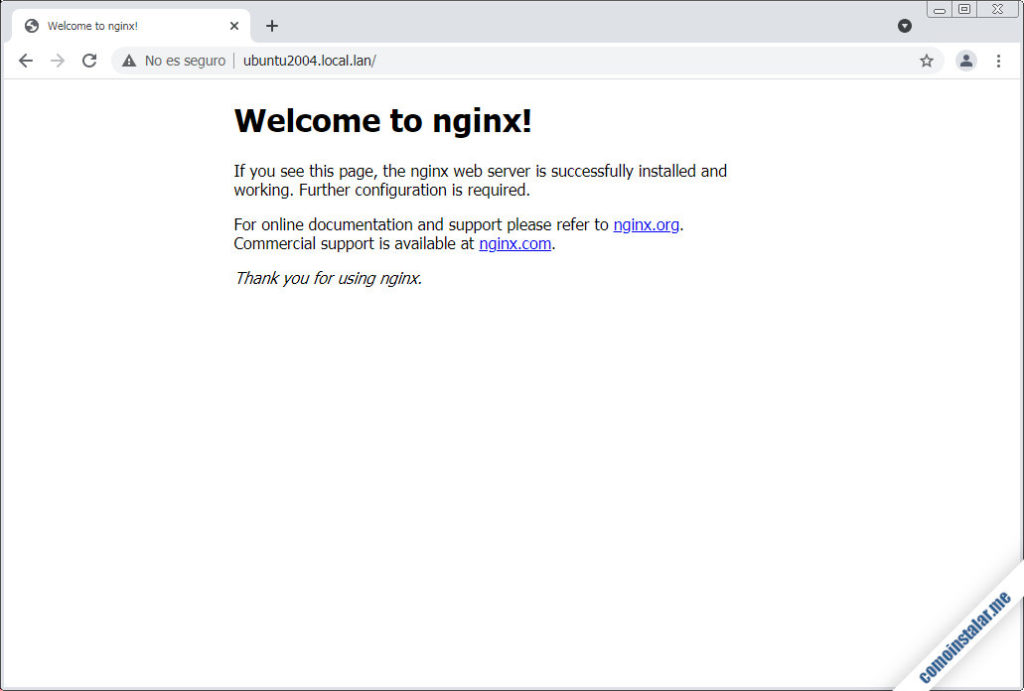
Task: Open the browser profile avatar
Action: pos(966,60)
